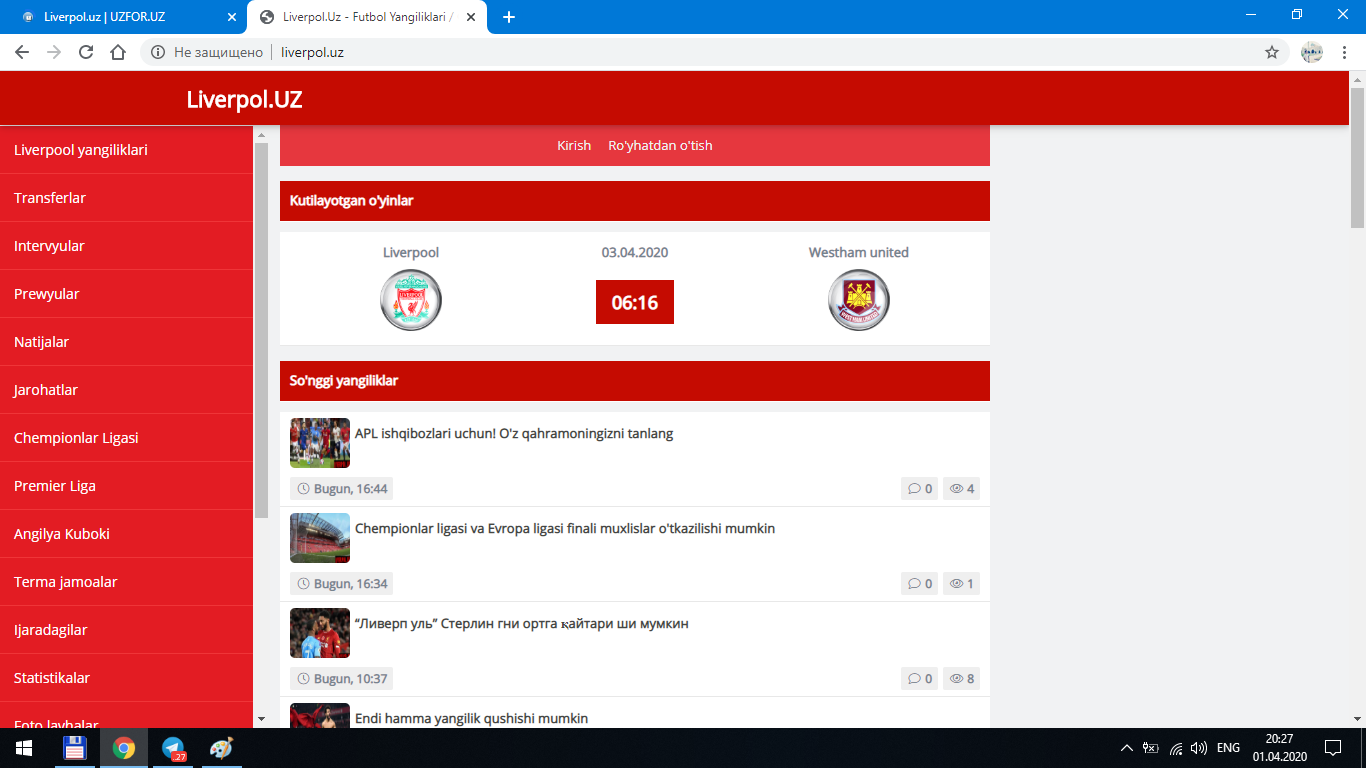Screen dimensions: 1366x768
Task: Open the APL ishqibozlari article thumbnail
Action: pos(320,443)
